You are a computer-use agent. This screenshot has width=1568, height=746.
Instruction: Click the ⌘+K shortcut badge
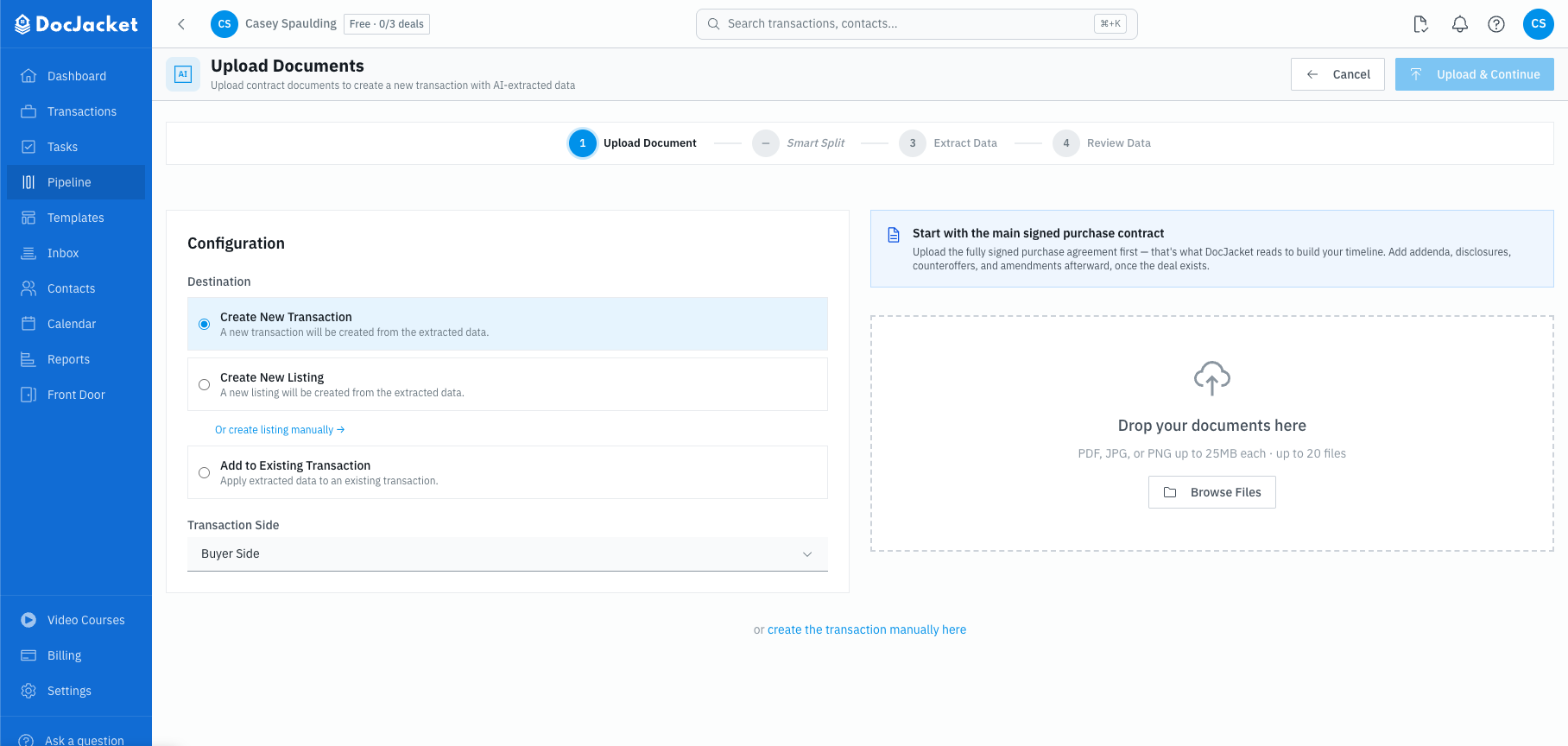coord(1110,24)
